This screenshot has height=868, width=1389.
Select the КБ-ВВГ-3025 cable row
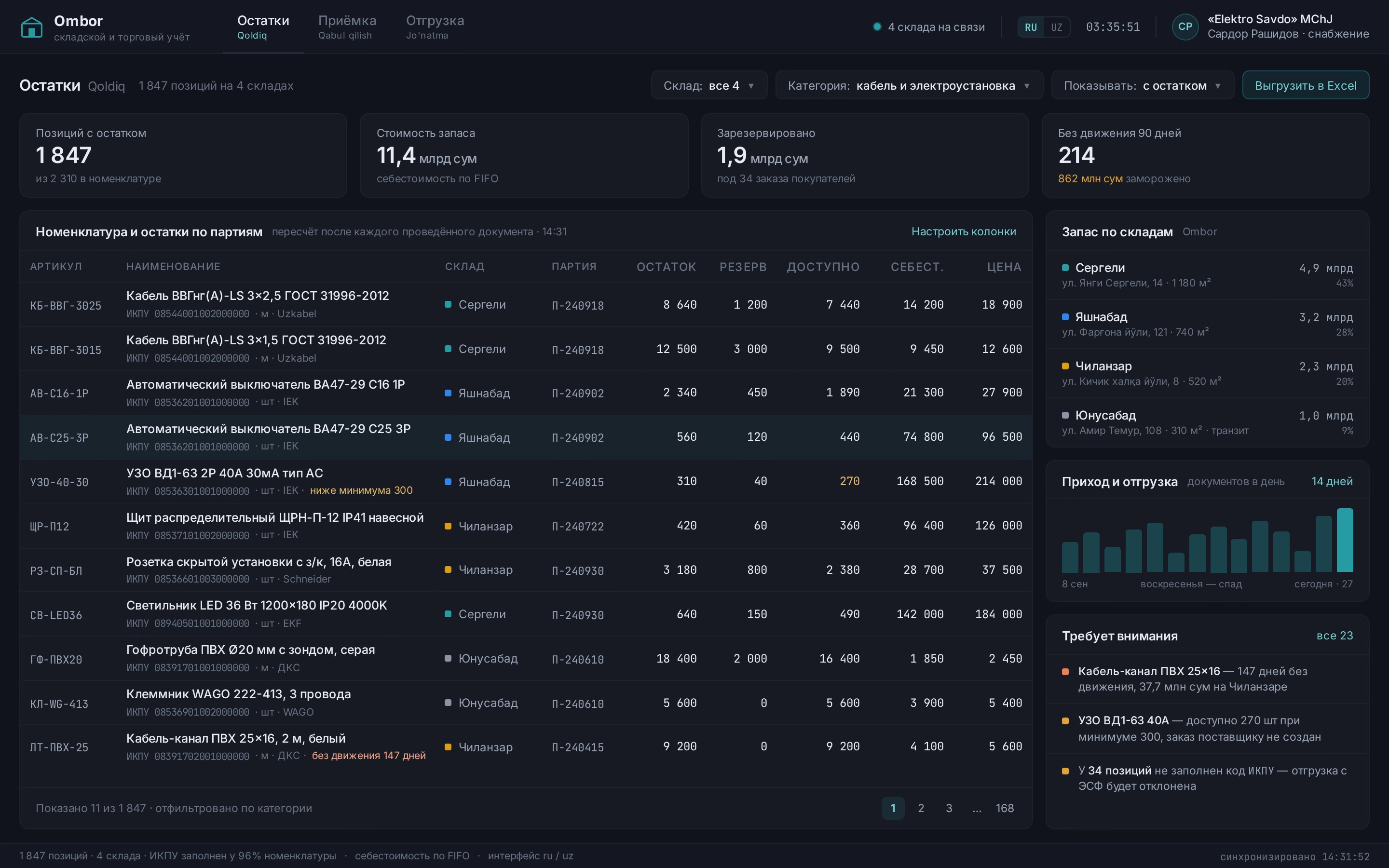(x=526, y=304)
